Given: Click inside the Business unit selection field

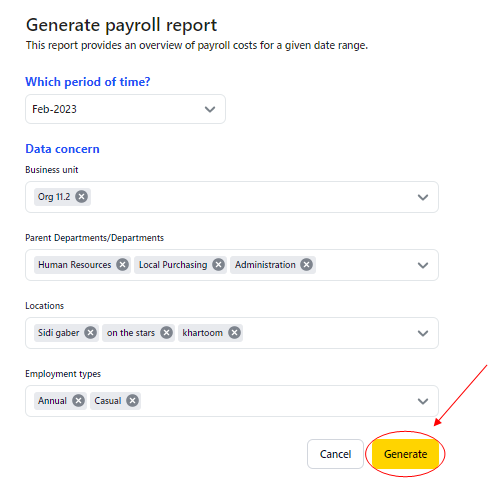Looking at the screenshot, I should click(232, 197).
